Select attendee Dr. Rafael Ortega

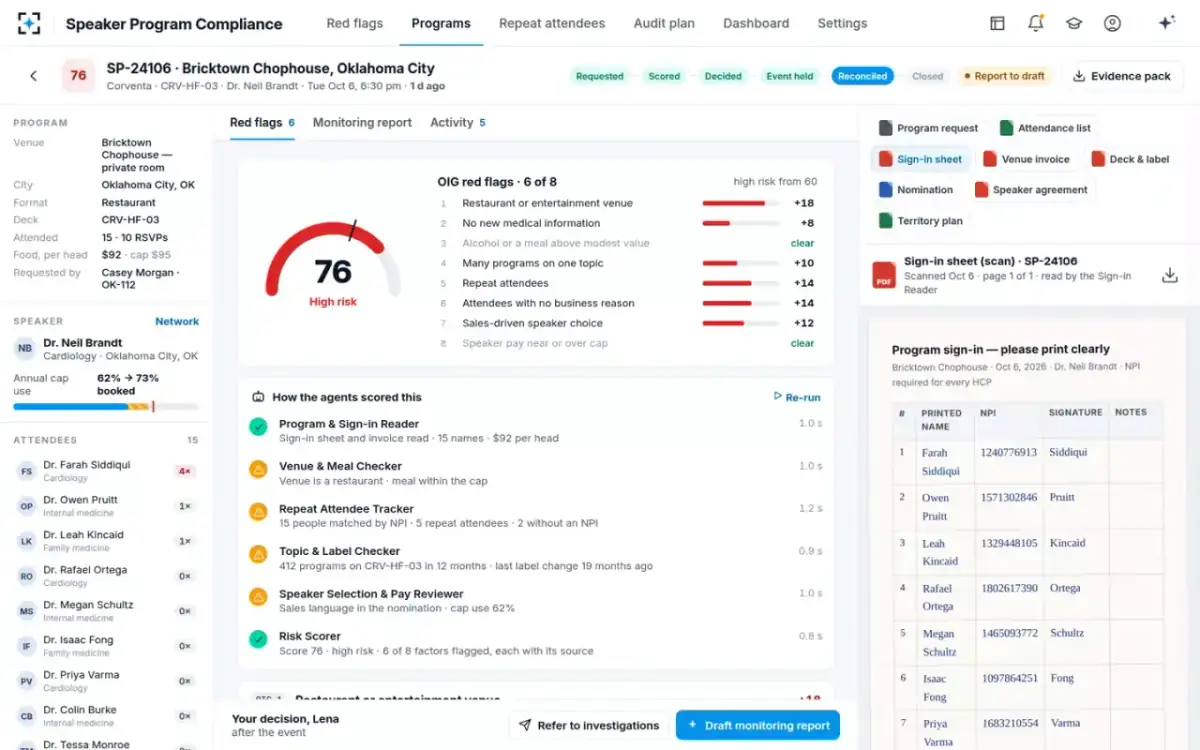coord(106,575)
